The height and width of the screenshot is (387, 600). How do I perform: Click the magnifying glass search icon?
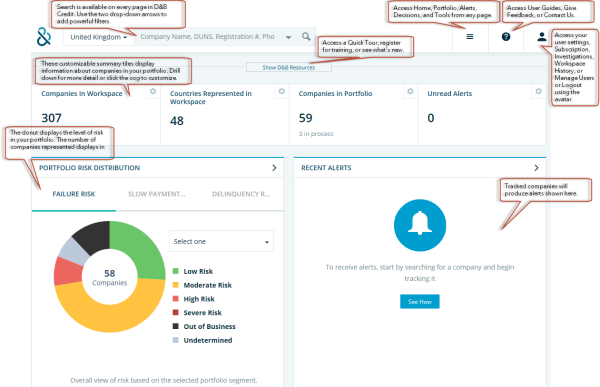(306, 37)
